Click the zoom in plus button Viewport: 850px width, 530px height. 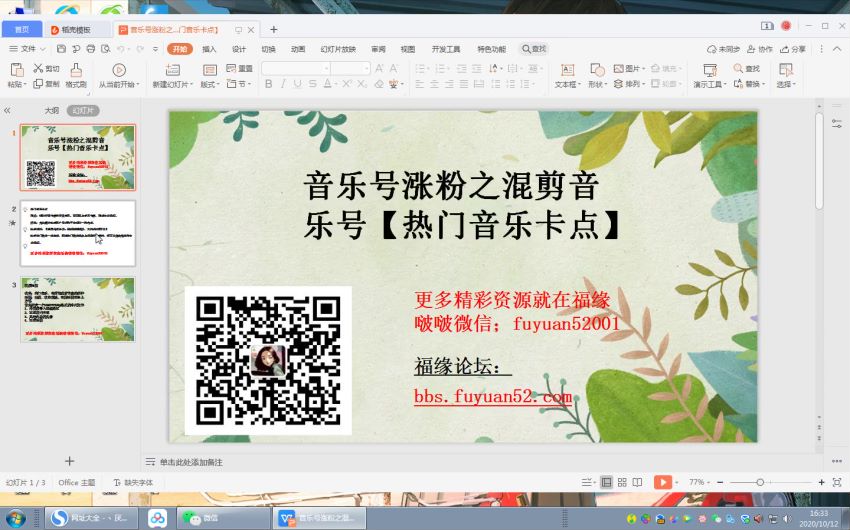[x=821, y=482]
